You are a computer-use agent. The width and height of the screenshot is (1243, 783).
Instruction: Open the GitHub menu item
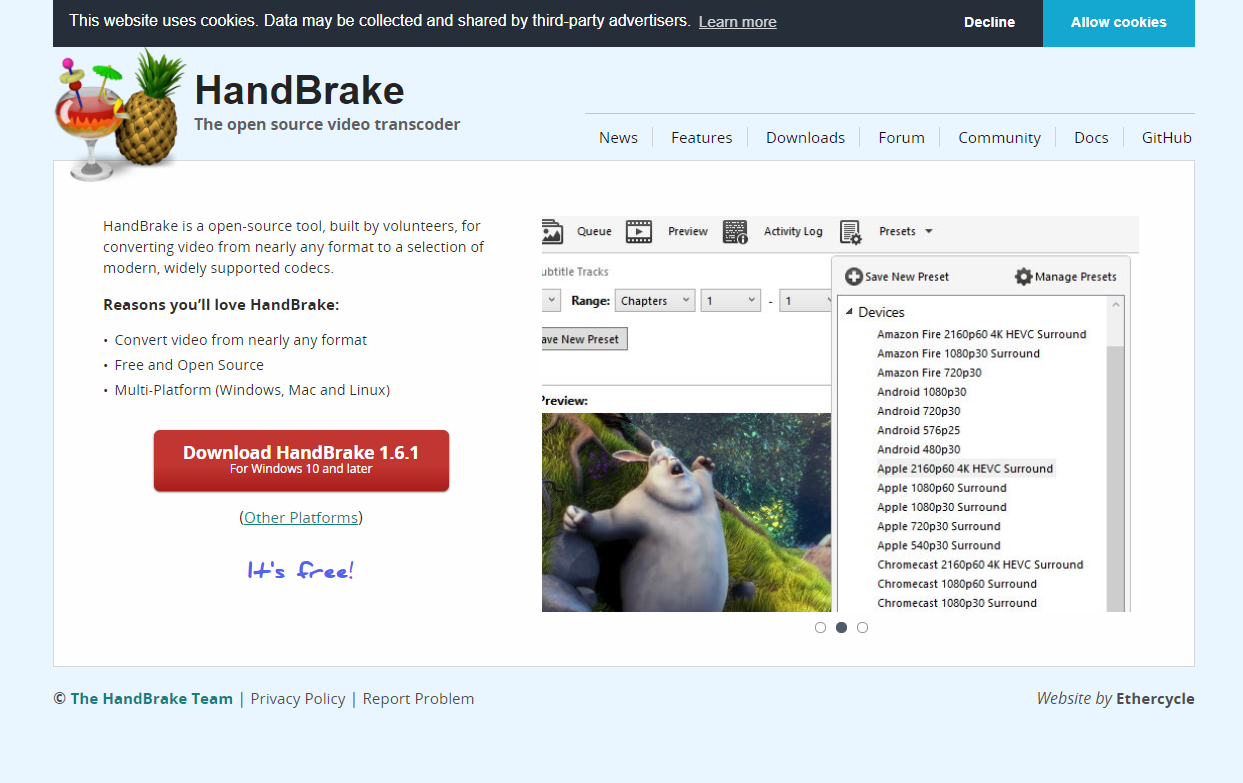point(1167,138)
